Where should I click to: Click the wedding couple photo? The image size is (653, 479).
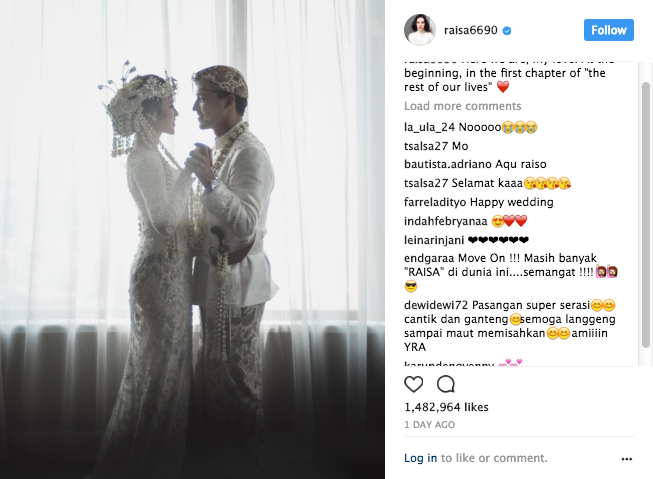(192, 240)
